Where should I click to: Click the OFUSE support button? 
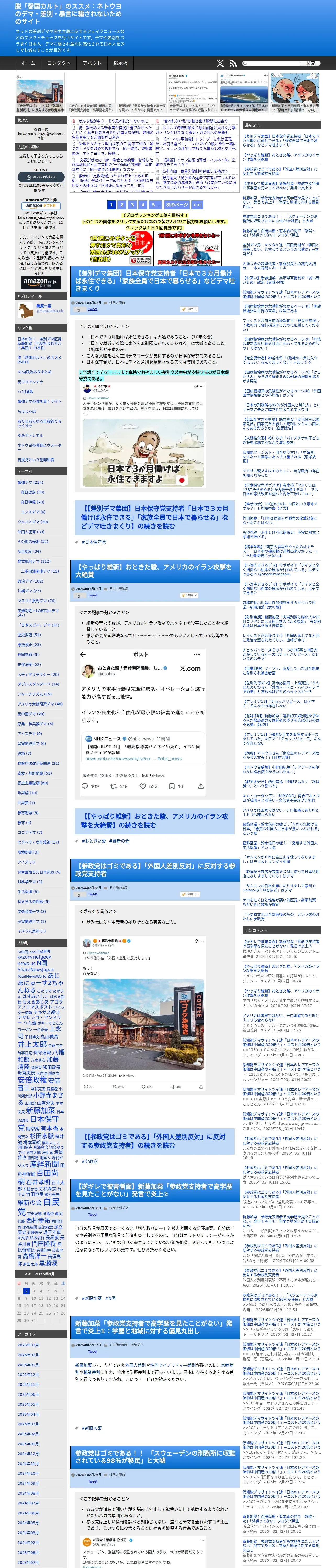pos(41,177)
